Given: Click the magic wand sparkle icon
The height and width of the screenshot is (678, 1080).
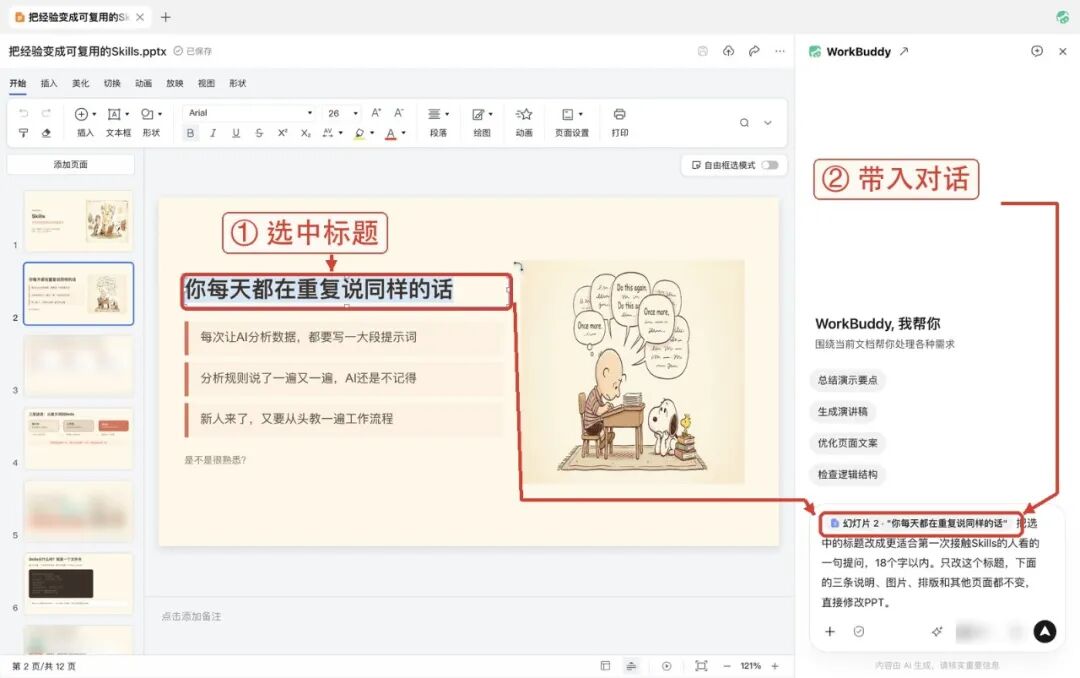Looking at the screenshot, I should (x=937, y=631).
